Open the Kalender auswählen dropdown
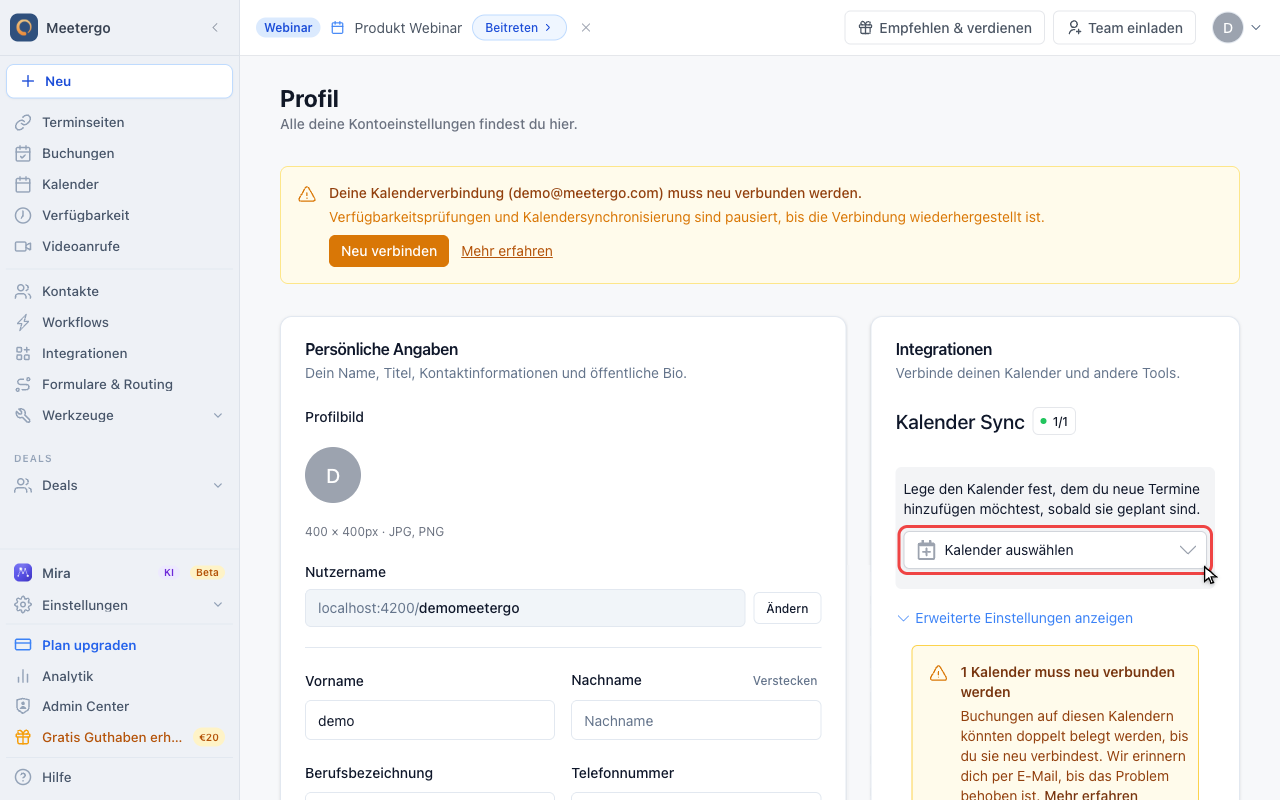Image resolution: width=1280 pixels, height=800 pixels. pyautogui.click(x=1055, y=550)
